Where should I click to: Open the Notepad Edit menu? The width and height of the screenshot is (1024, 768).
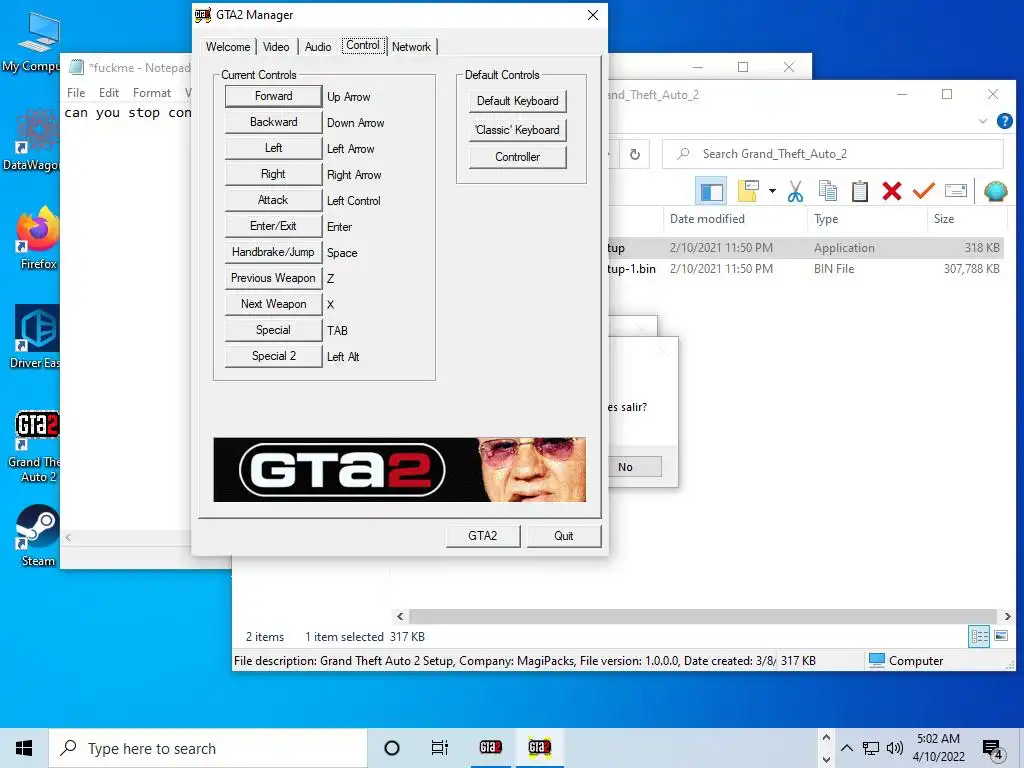point(109,93)
